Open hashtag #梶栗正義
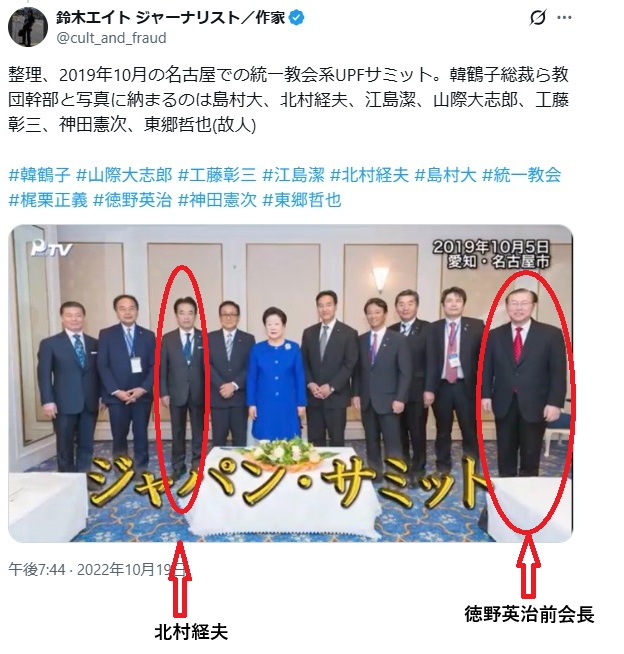 48,200
